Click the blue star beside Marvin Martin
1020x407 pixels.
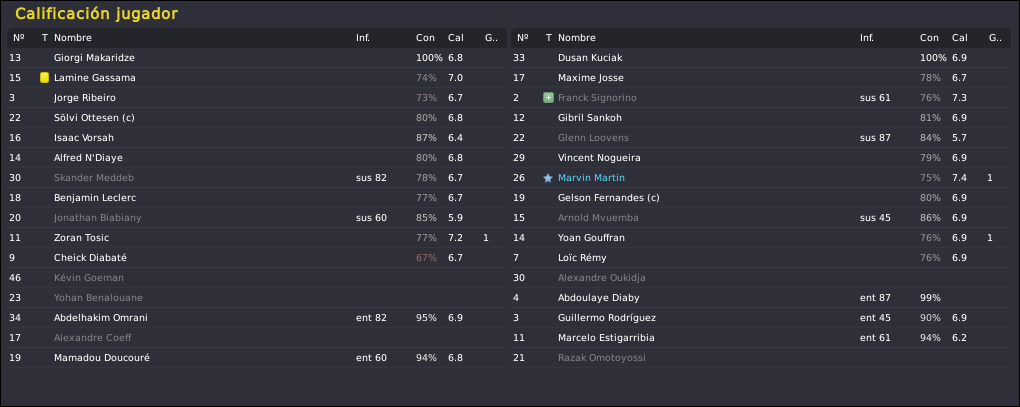click(548, 177)
